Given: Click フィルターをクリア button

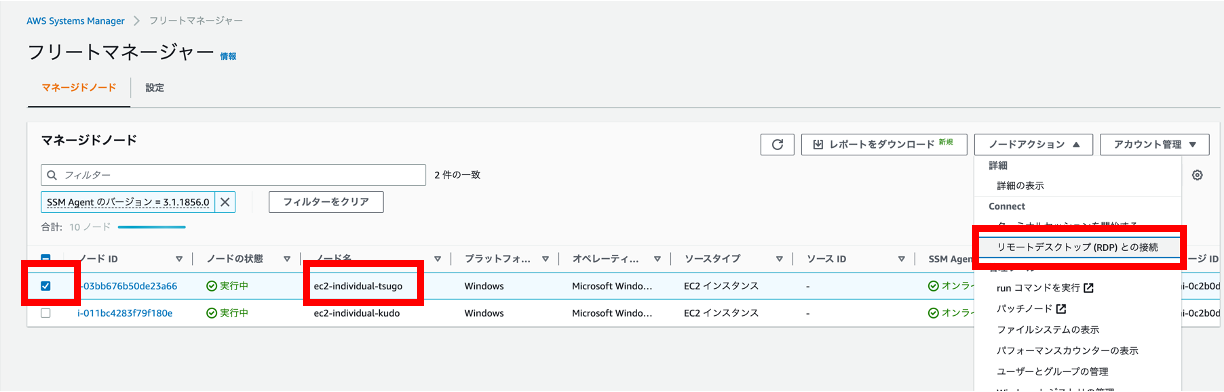Looking at the screenshot, I should click(x=326, y=202).
